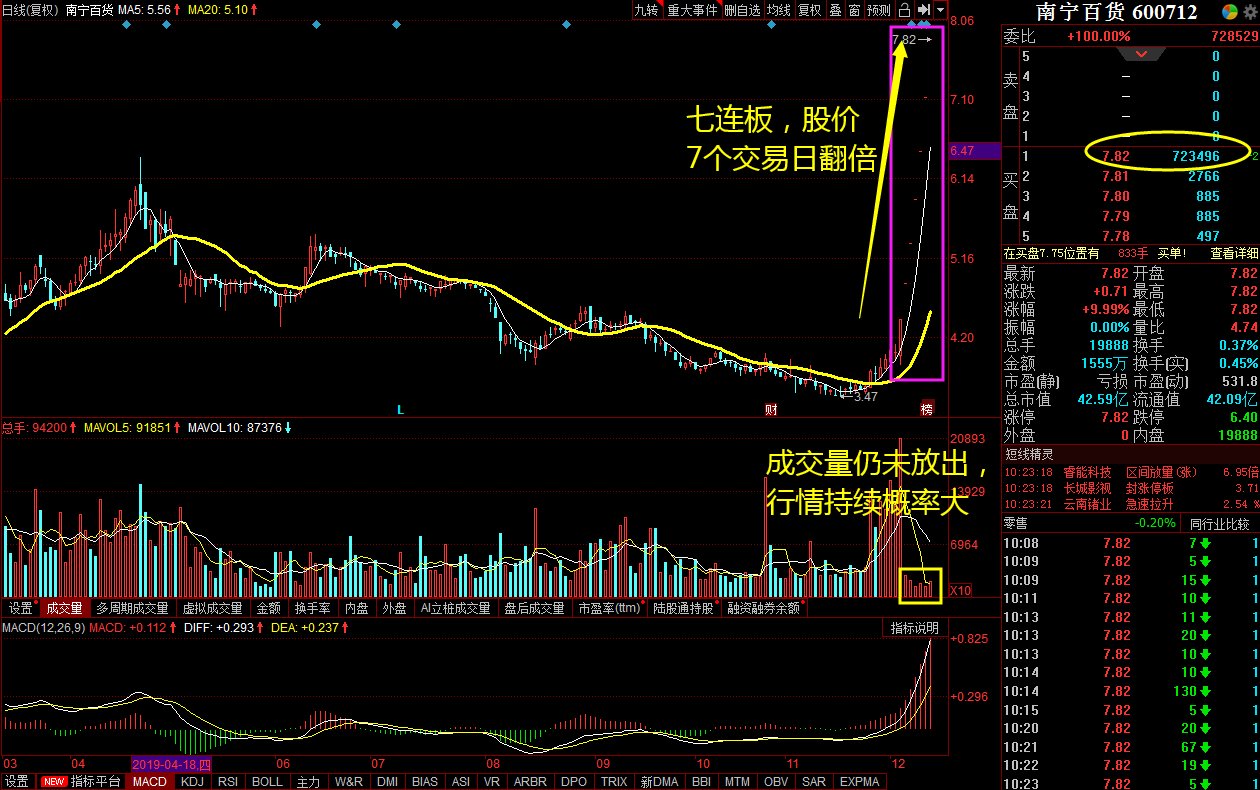
Task: Click the L marker below the candlestick chart
Action: point(400,410)
